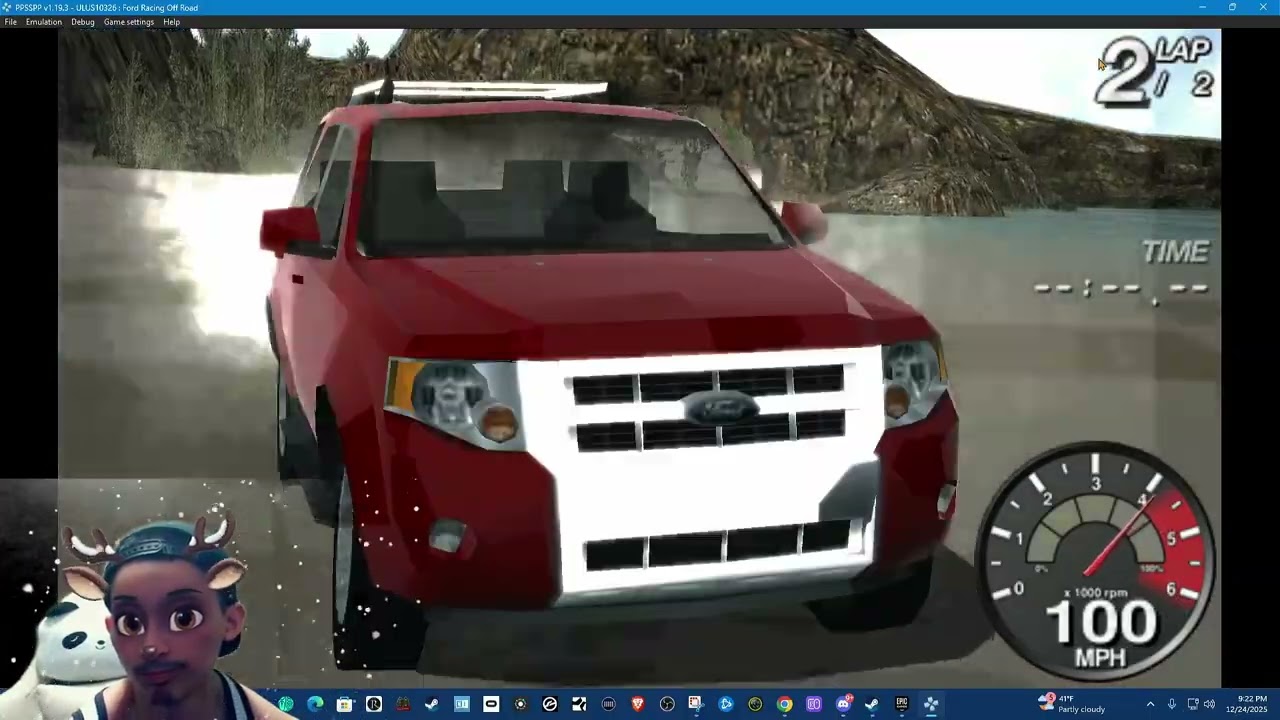Click the 100 MPH speed readout
1280x720 pixels.
click(1100, 633)
